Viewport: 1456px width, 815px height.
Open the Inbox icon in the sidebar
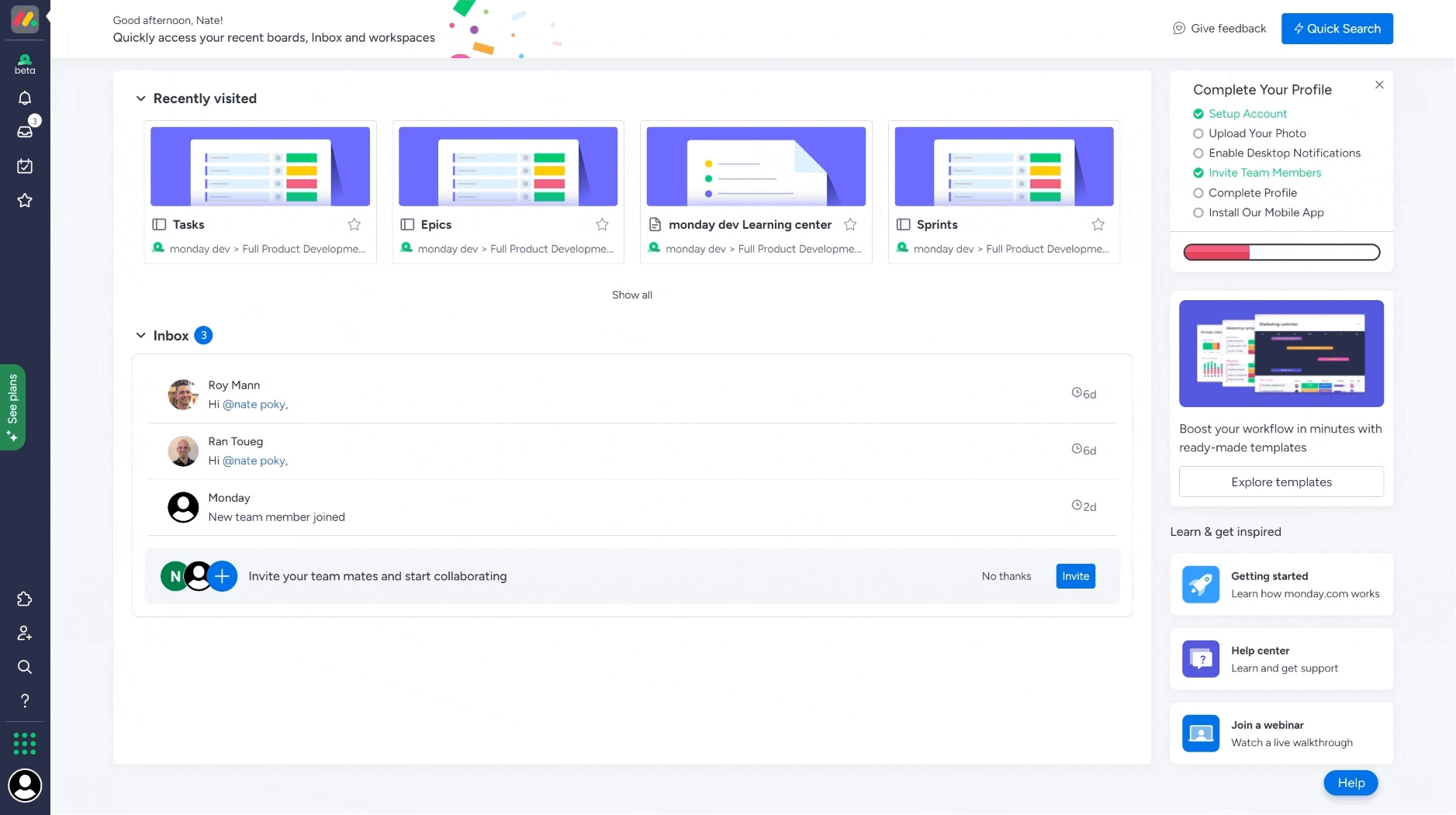[24, 130]
